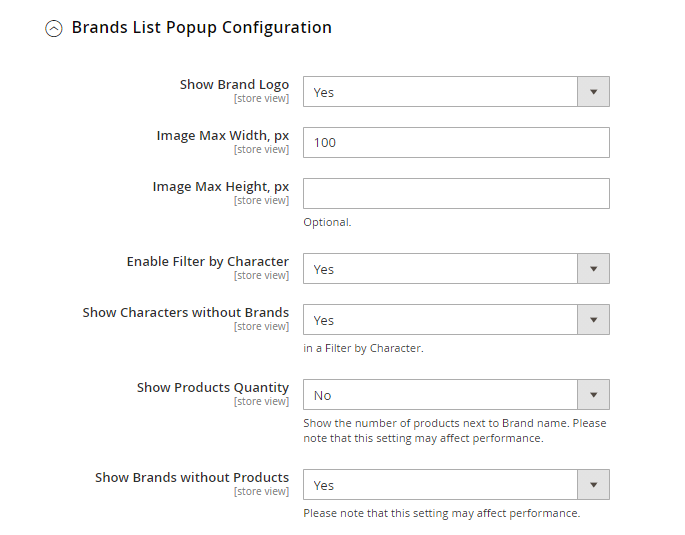
Task: Click the Brands List Popup Configuration heading
Action: pos(201,28)
